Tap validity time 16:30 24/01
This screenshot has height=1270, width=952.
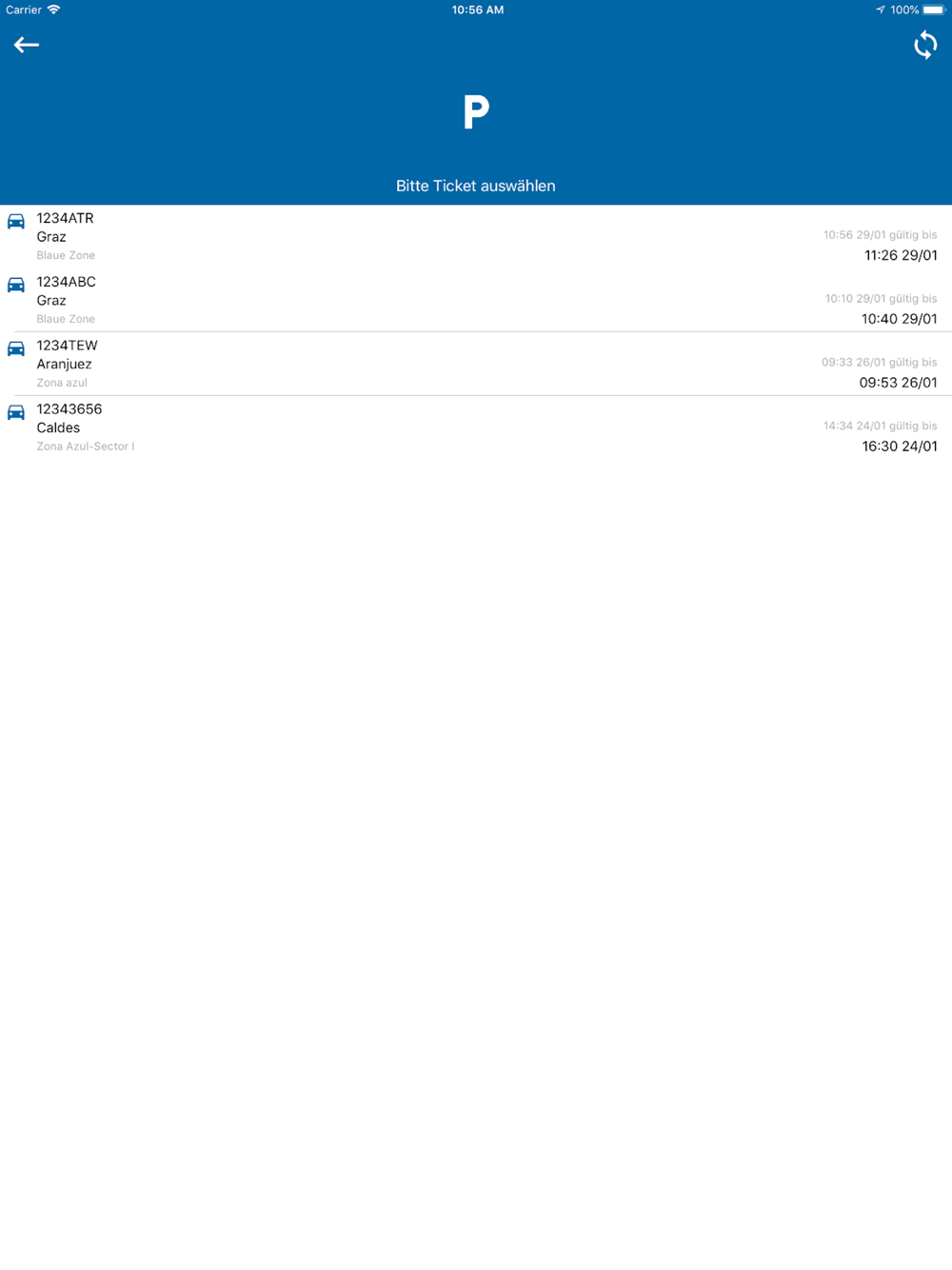900,446
